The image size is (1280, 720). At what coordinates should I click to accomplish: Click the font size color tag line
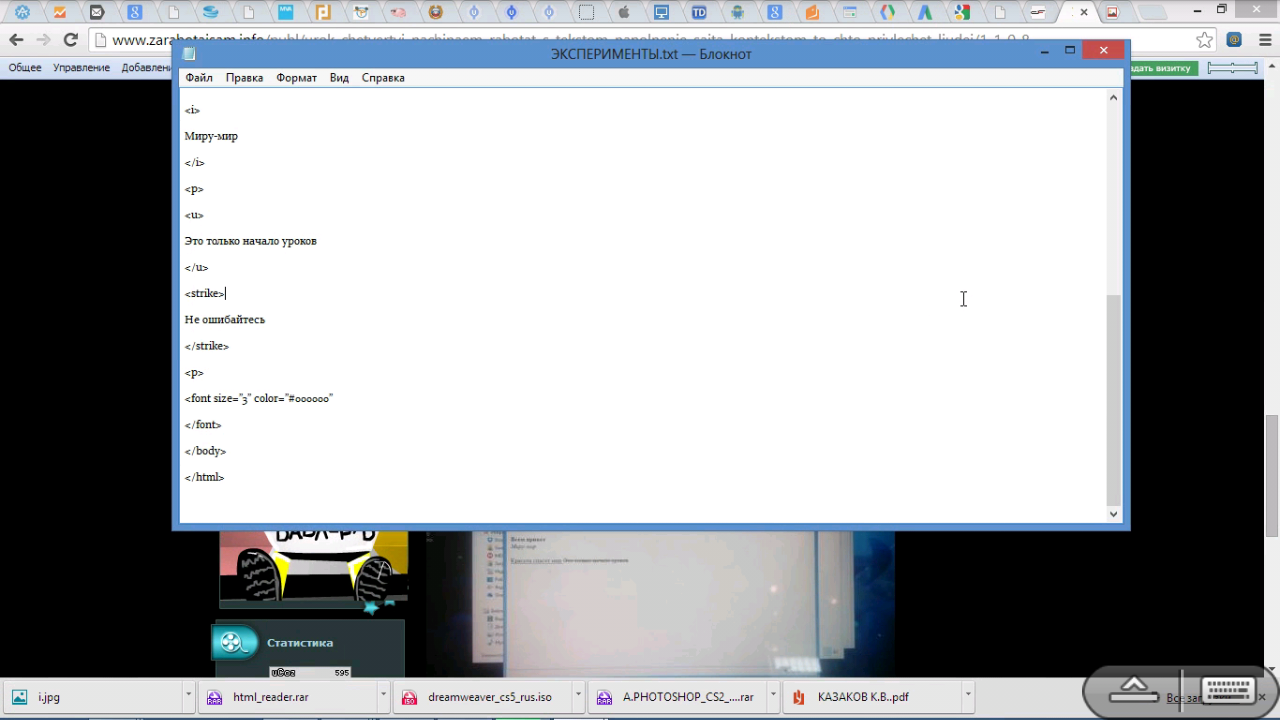[258, 398]
